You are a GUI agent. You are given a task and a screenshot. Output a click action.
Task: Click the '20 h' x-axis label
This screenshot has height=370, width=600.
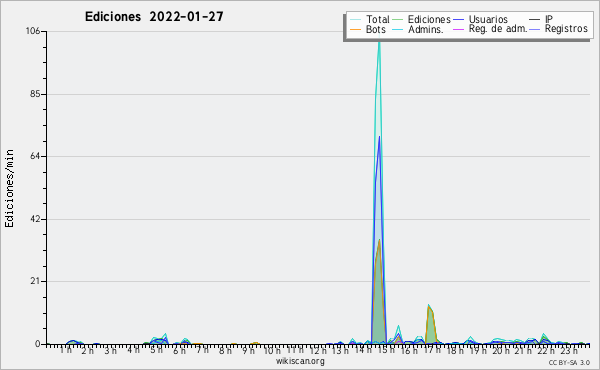(x=501, y=350)
